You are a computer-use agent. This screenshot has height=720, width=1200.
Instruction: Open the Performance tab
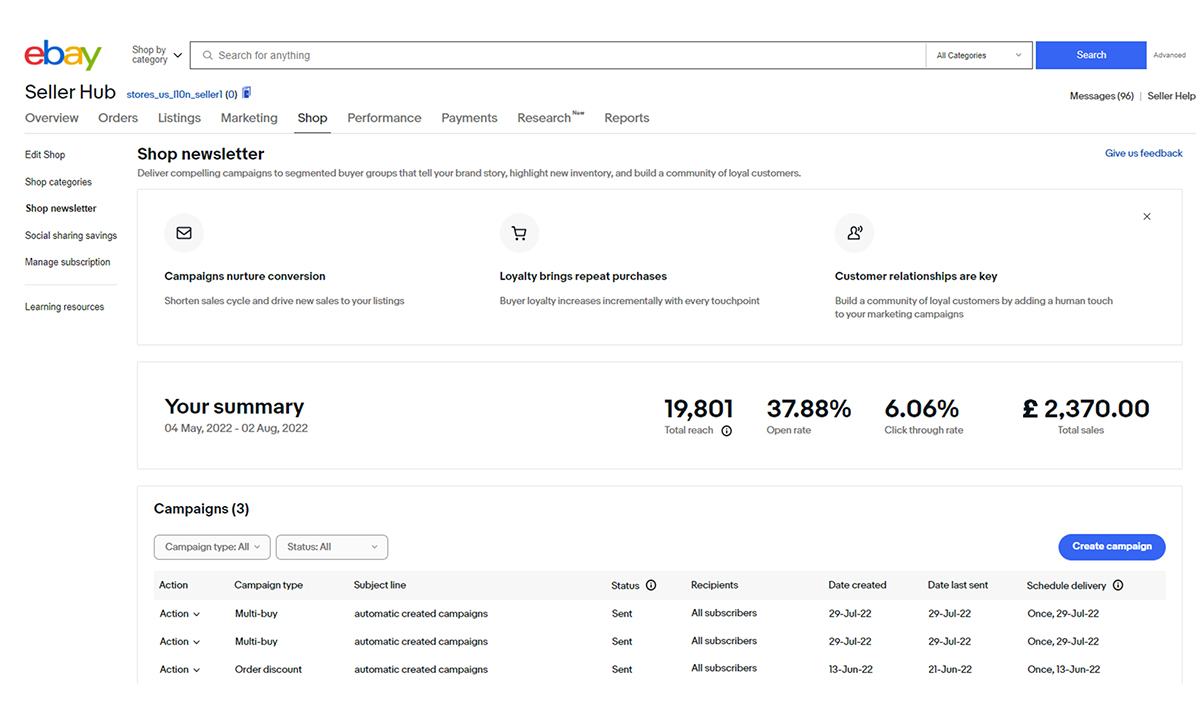pyautogui.click(x=384, y=118)
